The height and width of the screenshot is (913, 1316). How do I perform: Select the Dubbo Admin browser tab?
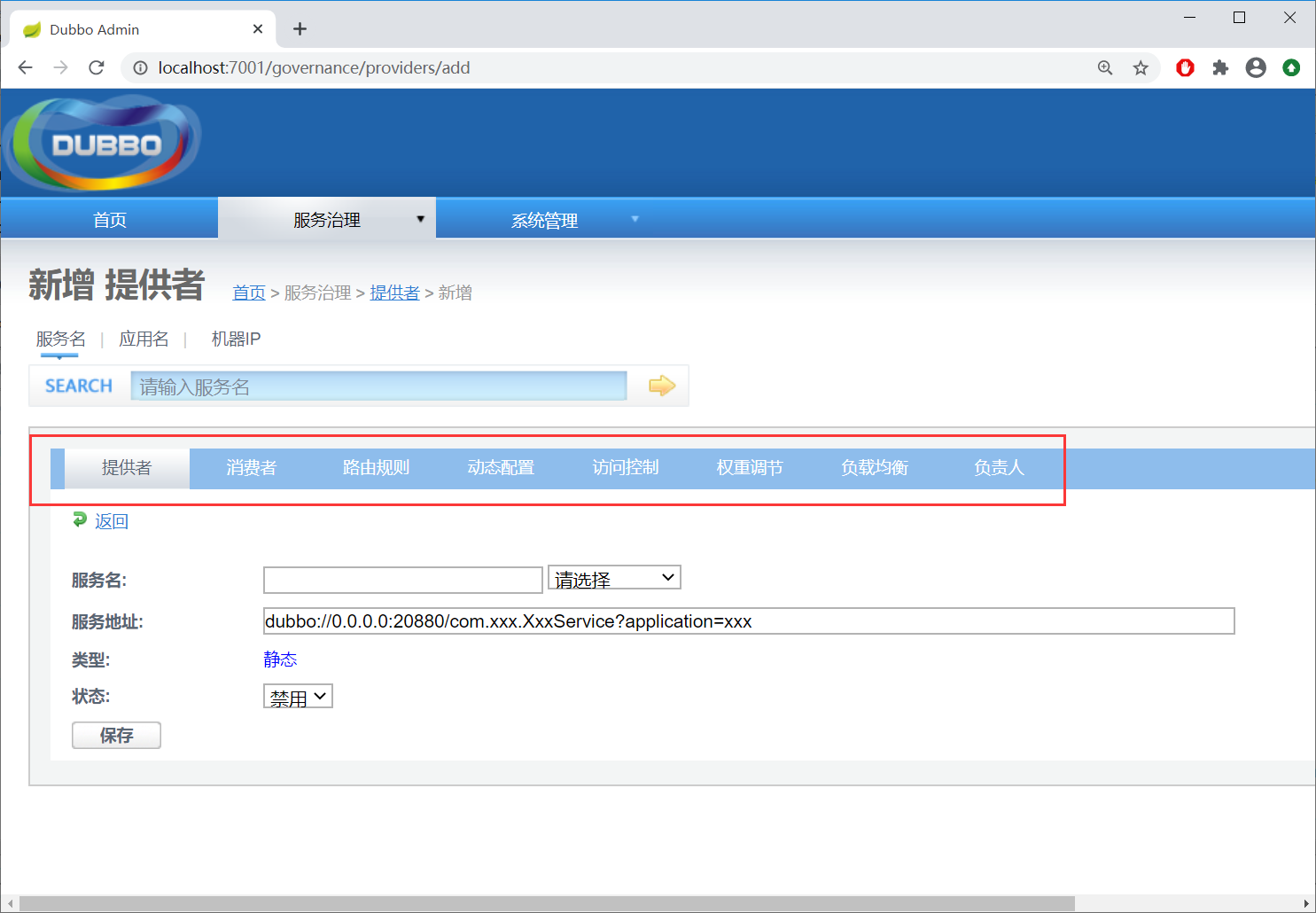click(x=142, y=29)
